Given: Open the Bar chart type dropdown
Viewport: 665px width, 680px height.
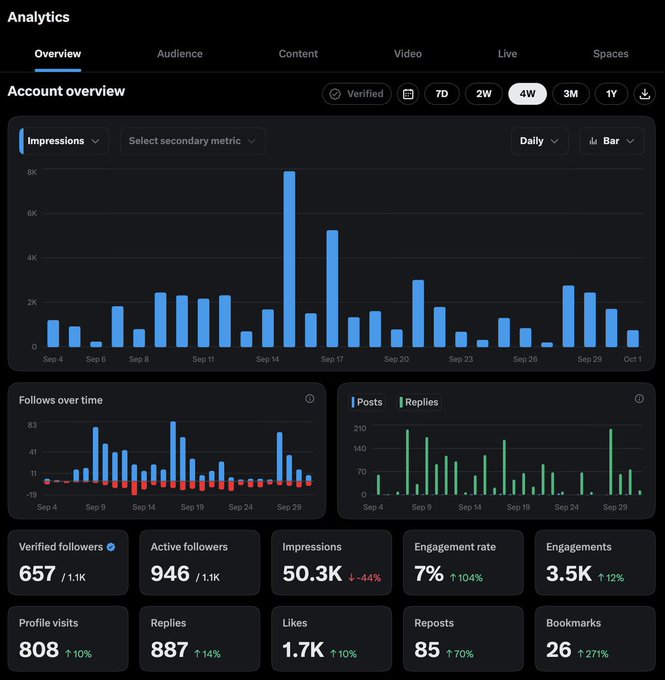Looking at the screenshot, I should (611, 141).
